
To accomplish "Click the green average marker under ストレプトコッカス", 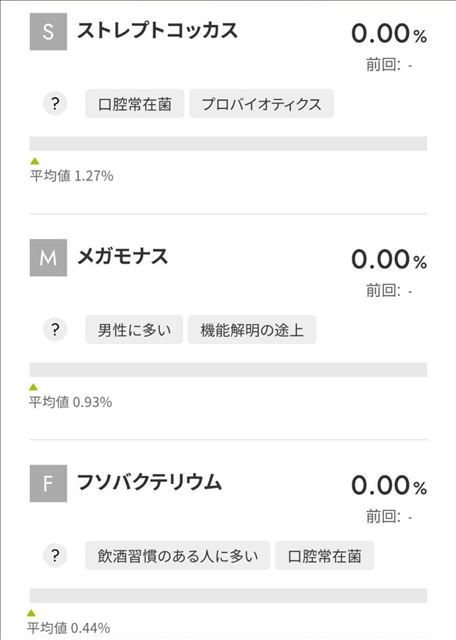I will tap(35, 161).
